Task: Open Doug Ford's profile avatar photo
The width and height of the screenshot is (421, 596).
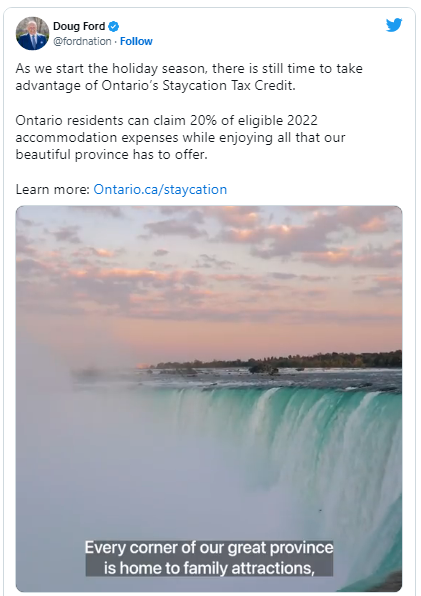Action: [x=32, y=33]
